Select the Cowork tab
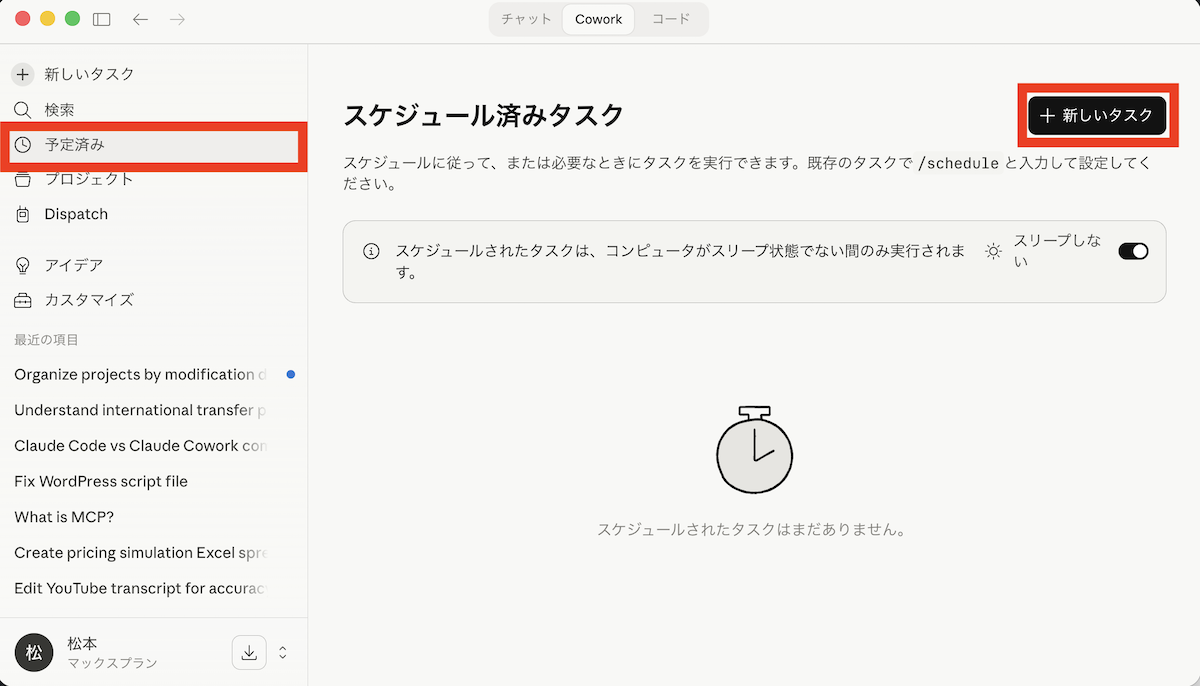The width and height of the screenshot is (1200, 686). click(598, 19)
